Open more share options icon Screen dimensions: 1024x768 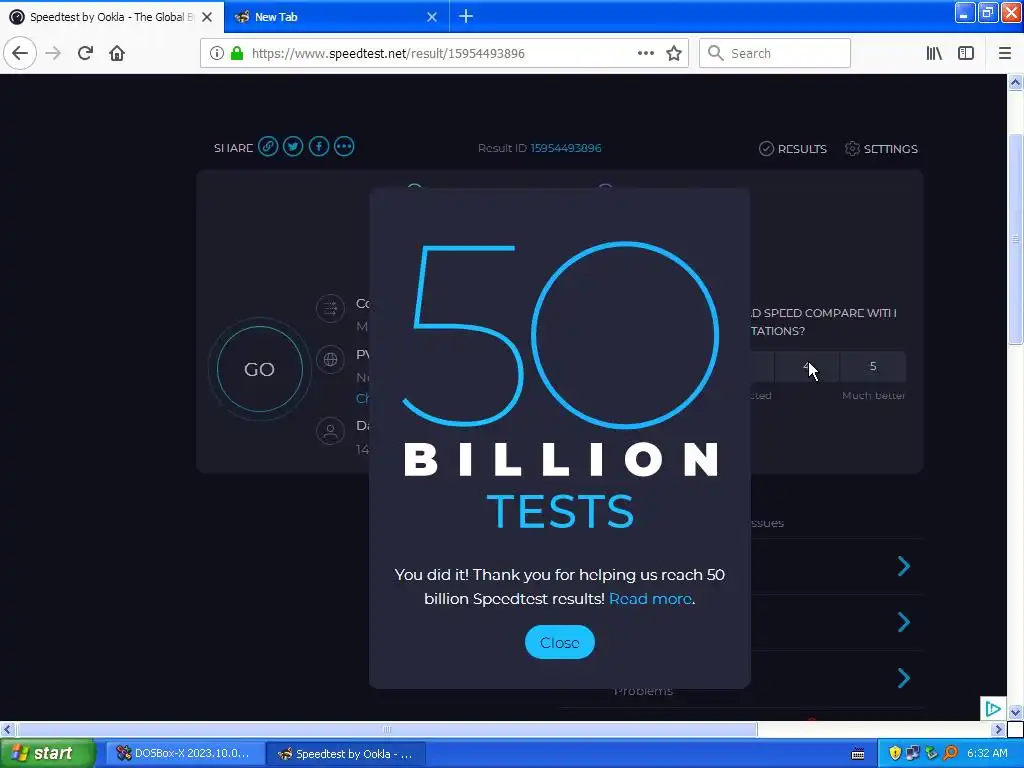tap(344, 146)
